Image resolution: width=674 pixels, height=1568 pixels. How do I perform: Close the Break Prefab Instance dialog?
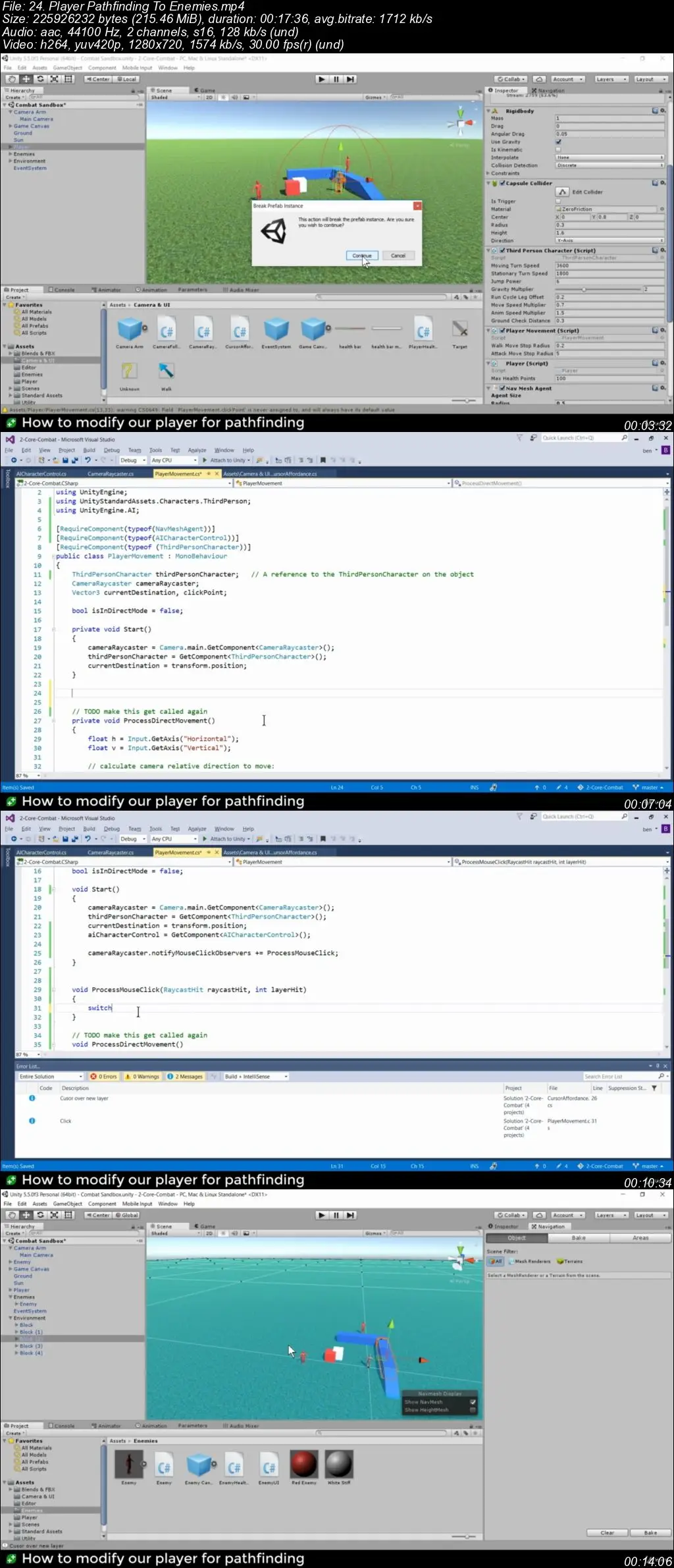tap(417, 206)
